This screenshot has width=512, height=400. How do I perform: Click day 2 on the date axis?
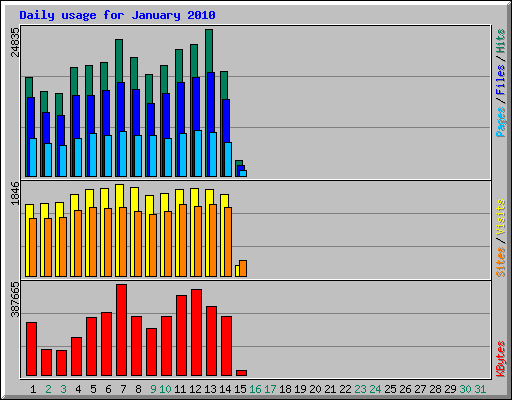pos(48,389)
